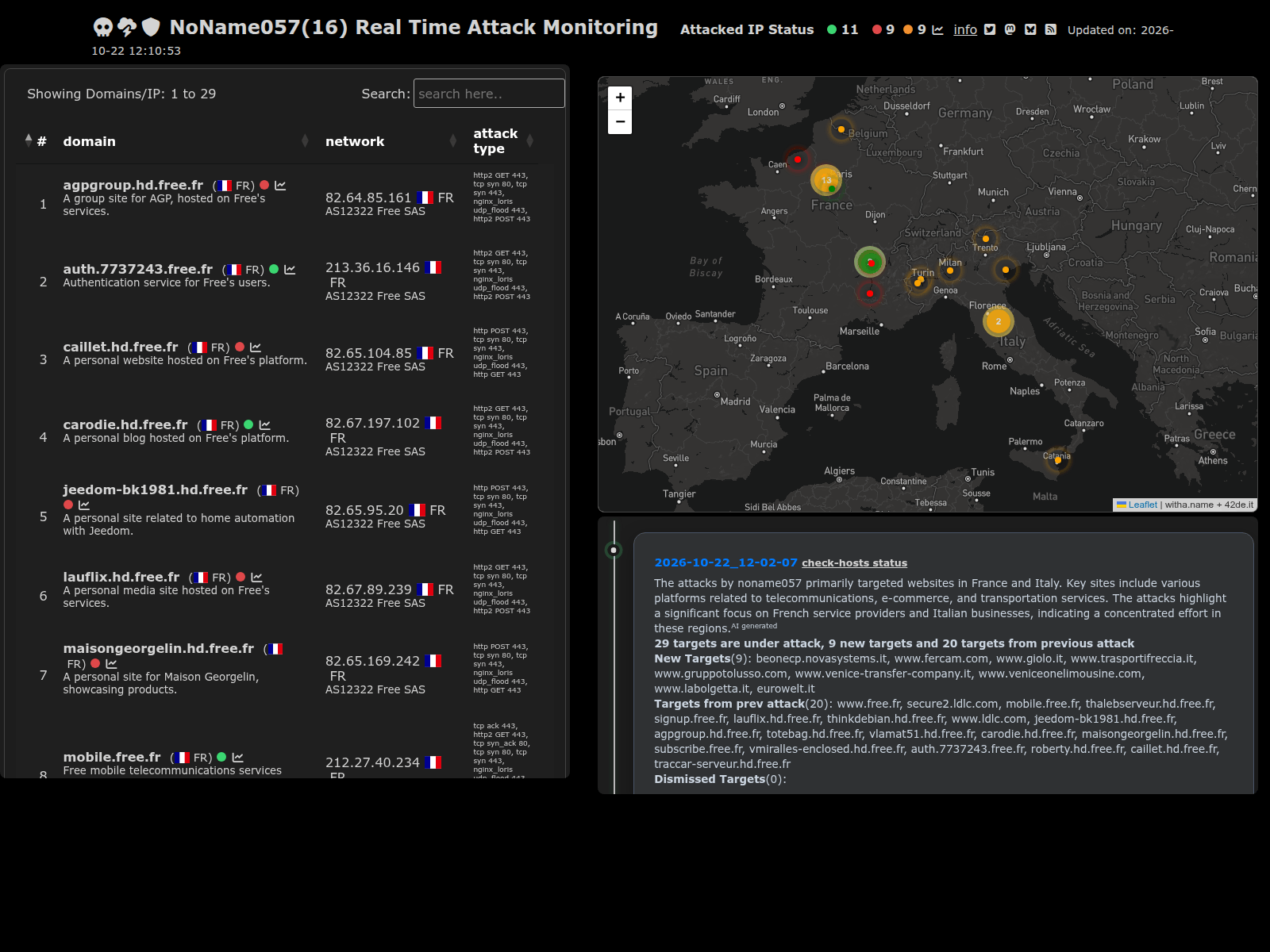The height and width of the screenshot is (952, 1270).
Task: Click the orange marker over Belgium
Action: click(x=841, y=129)
